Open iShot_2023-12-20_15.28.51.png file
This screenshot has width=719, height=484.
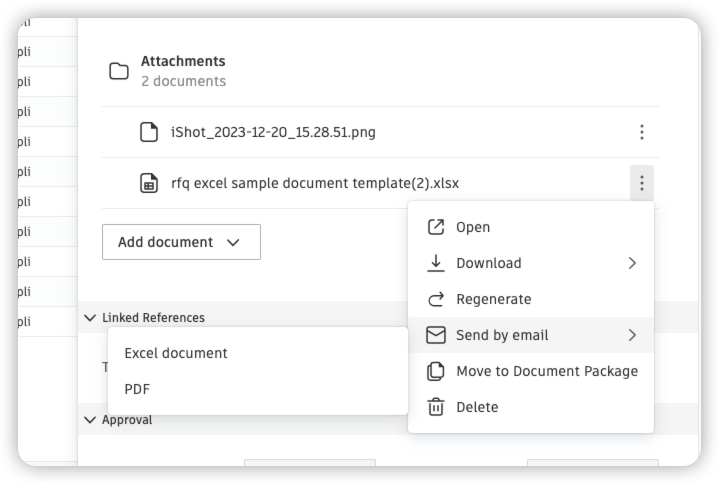pyautogui.click(x=273, y=132)
